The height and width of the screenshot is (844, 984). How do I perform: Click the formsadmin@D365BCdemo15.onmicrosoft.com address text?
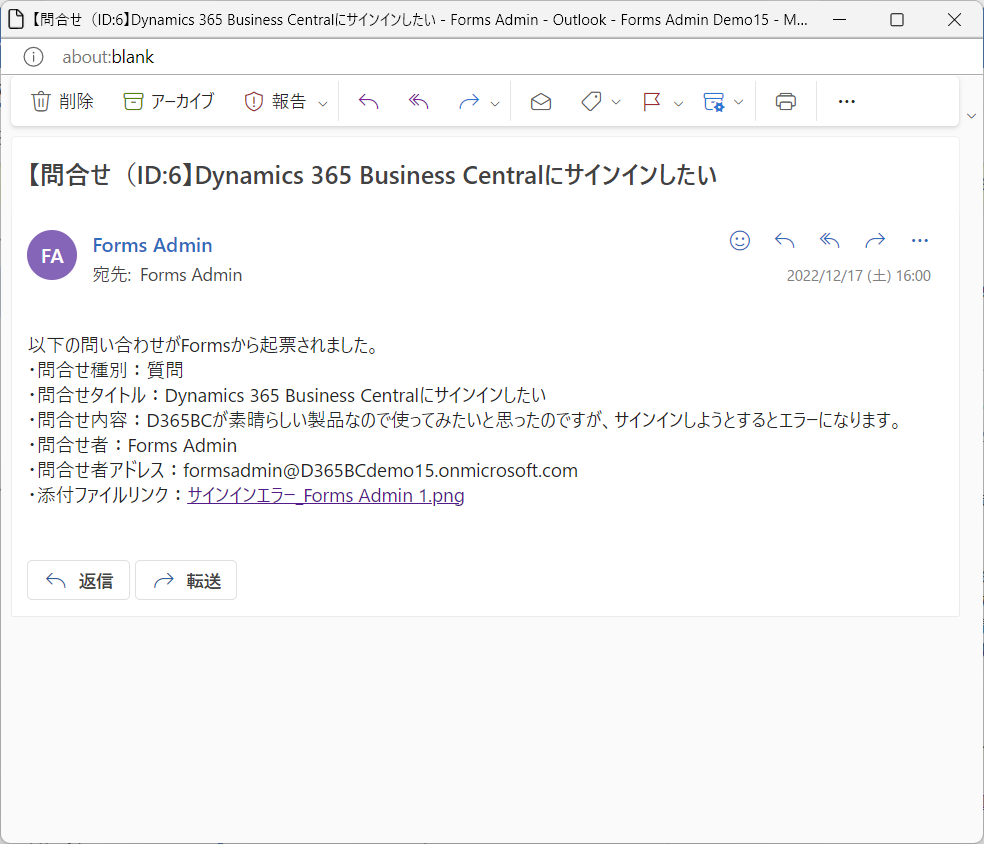point(380,471)
